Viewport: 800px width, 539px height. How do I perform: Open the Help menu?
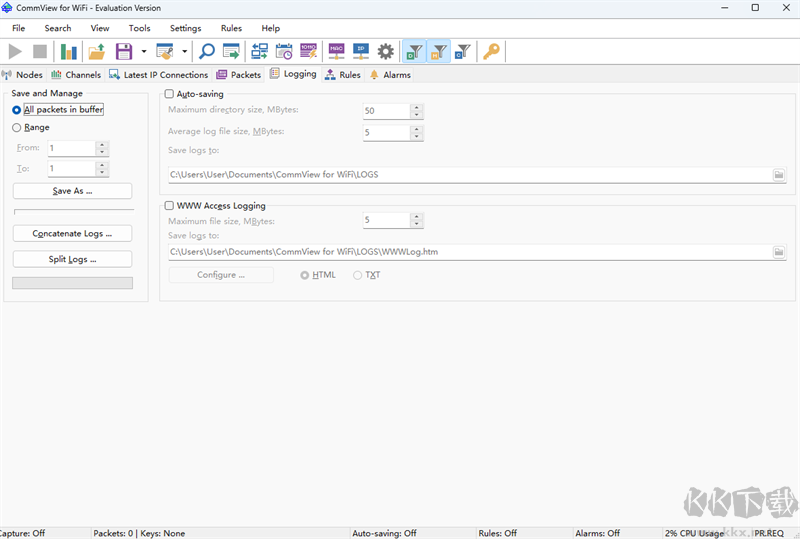point(270,29)
